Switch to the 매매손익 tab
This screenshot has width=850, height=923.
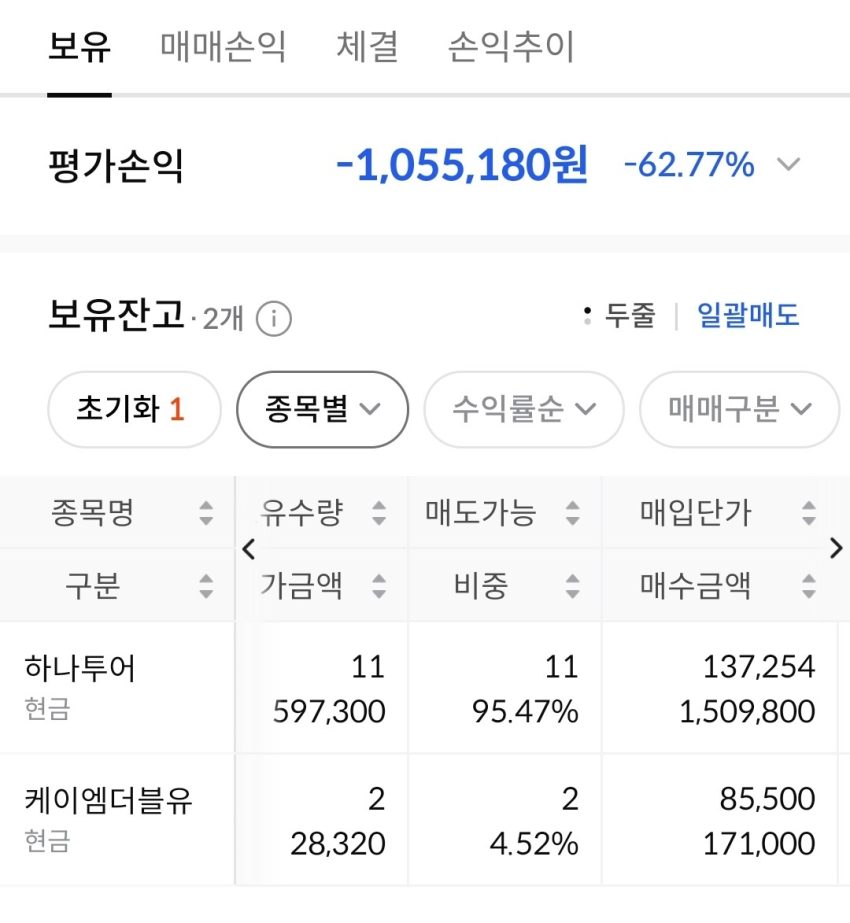(x=223, y=47)
